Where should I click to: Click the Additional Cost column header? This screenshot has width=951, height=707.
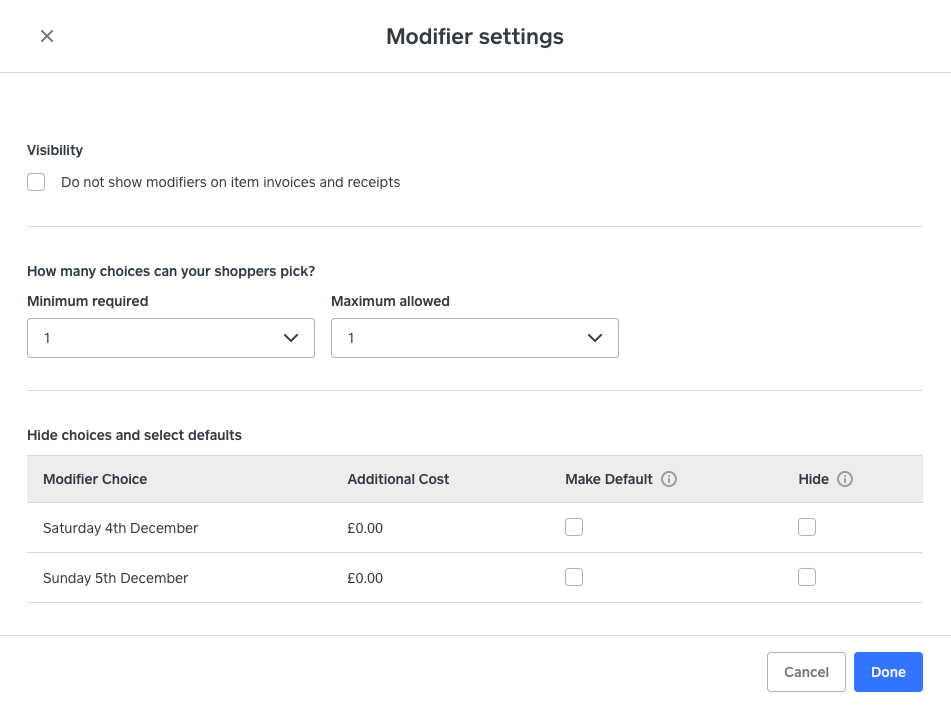click(398, 479)
